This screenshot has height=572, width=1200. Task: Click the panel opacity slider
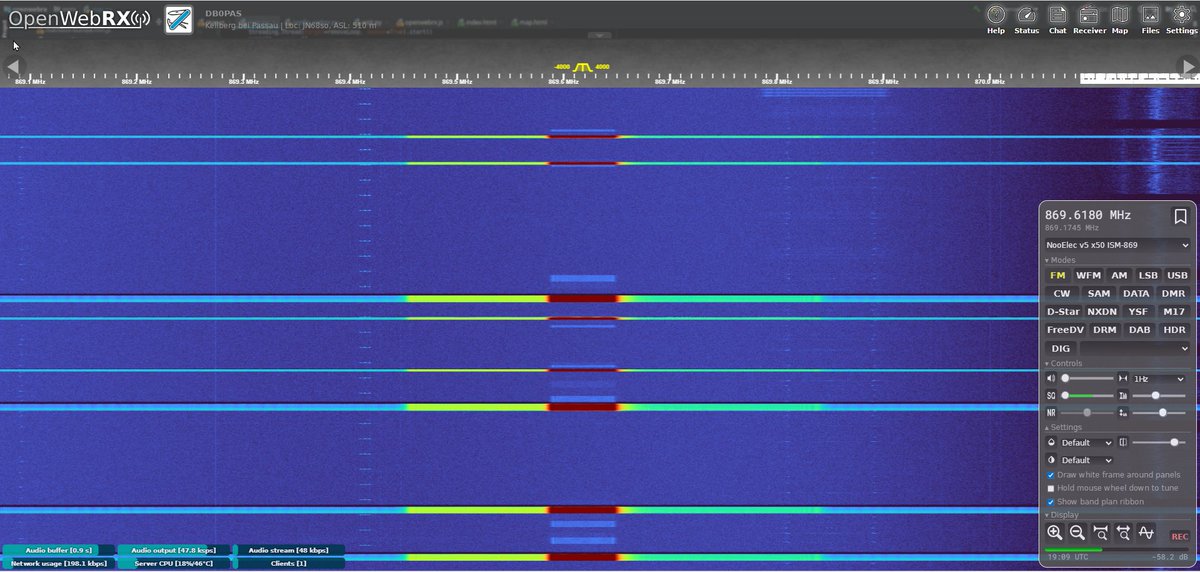pyautogui.click(x=1160, y=442)
